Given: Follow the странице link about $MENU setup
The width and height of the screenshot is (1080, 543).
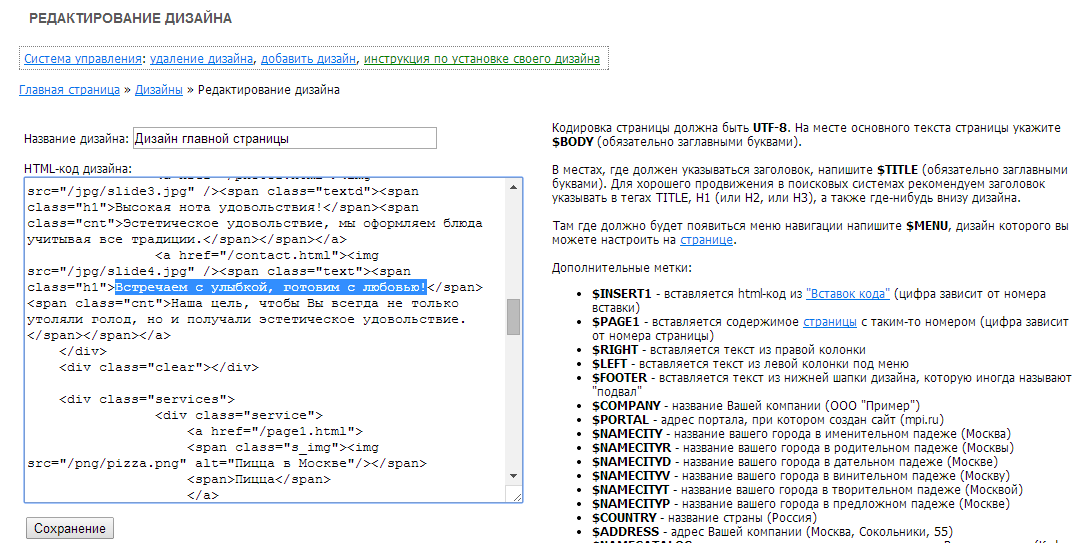Looking at the screenshot, I should (x=706, y=240).
